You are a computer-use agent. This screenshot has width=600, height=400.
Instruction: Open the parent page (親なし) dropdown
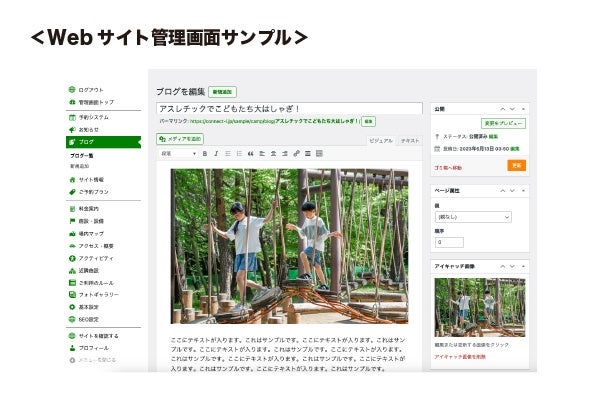473,217
